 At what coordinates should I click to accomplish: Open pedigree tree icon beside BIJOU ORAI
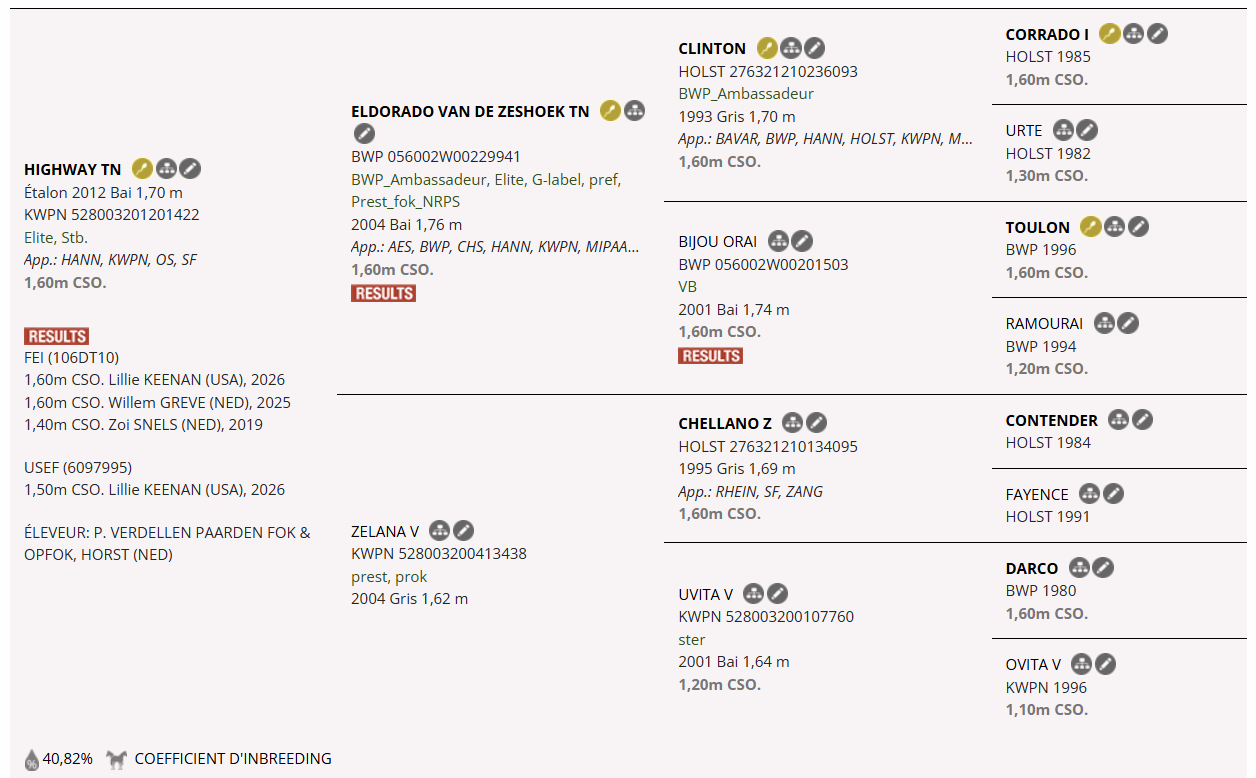(x=778, y=241)
